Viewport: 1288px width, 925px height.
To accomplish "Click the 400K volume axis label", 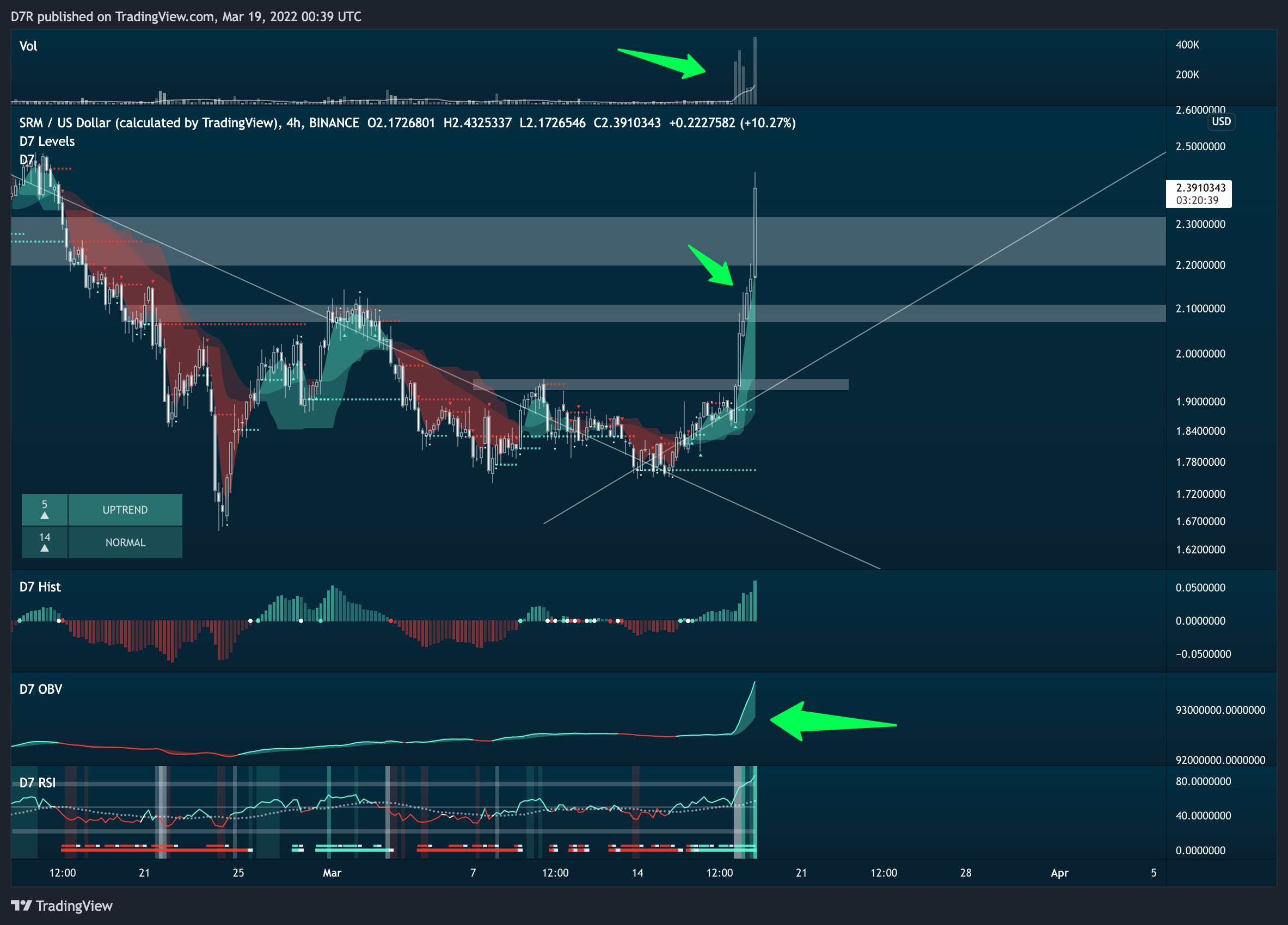I will pyautogui.click(x=1187, y=45).
